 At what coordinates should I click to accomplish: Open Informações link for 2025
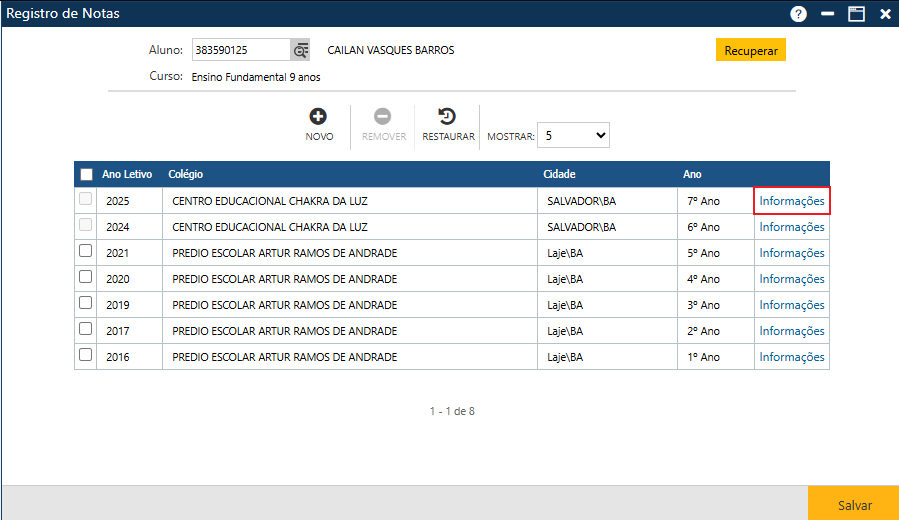tap(792, 201)
